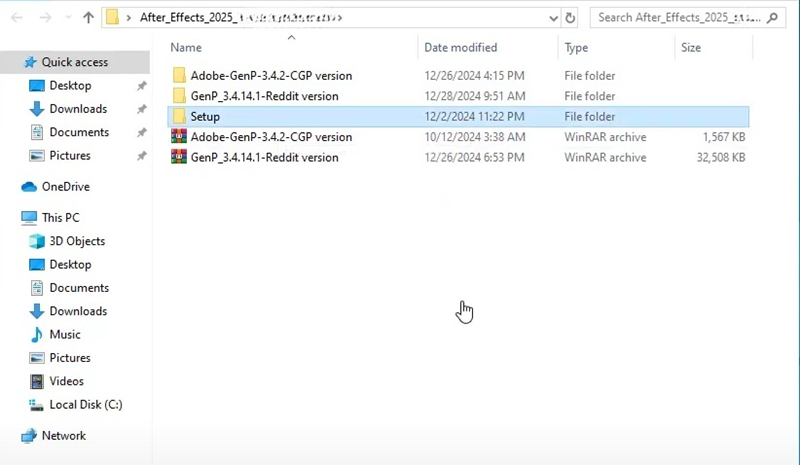
Task: Click the Videos film icon
Action: tap(37, 381)
